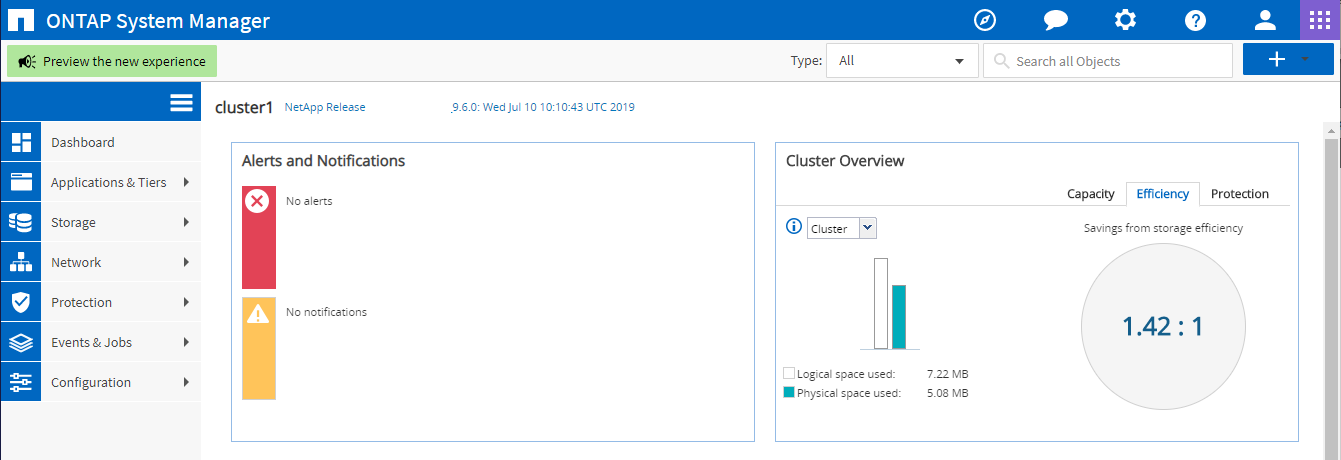The height and width of the screenshot is (460, 1341).
Task: Switch to the Protection tab in Cluster Overview
Action: click(x=1239, y=194)
